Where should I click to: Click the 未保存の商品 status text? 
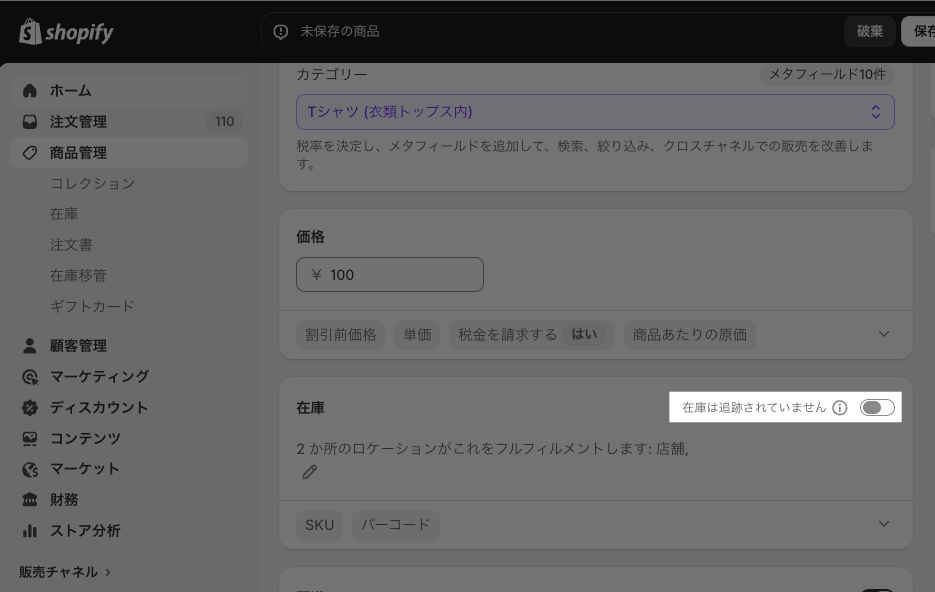(340, 32)
